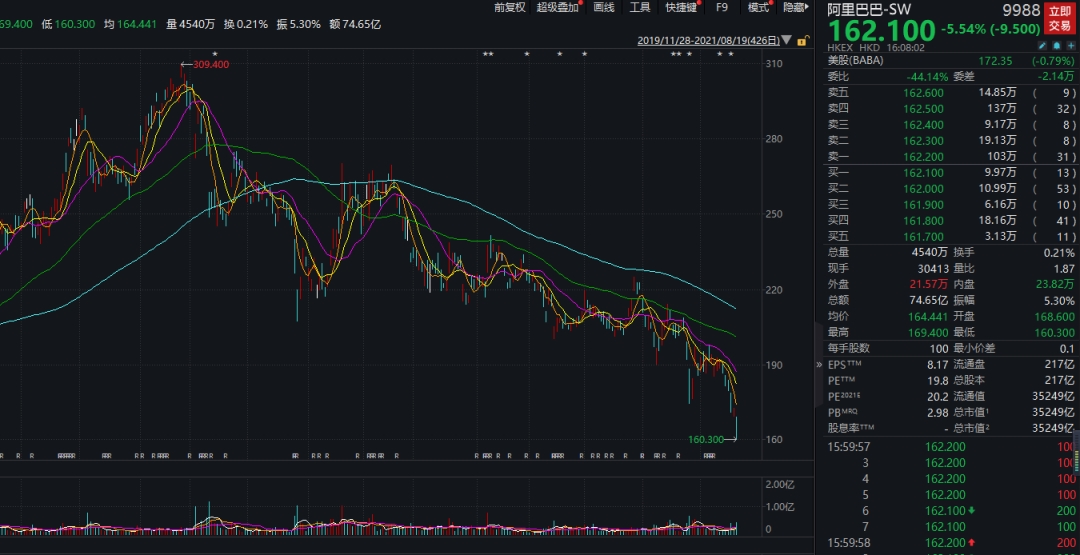Click the stock code 9988
Image resolution: width=1080 pixels, height=555 pixels.
[x=1020, y=10]
